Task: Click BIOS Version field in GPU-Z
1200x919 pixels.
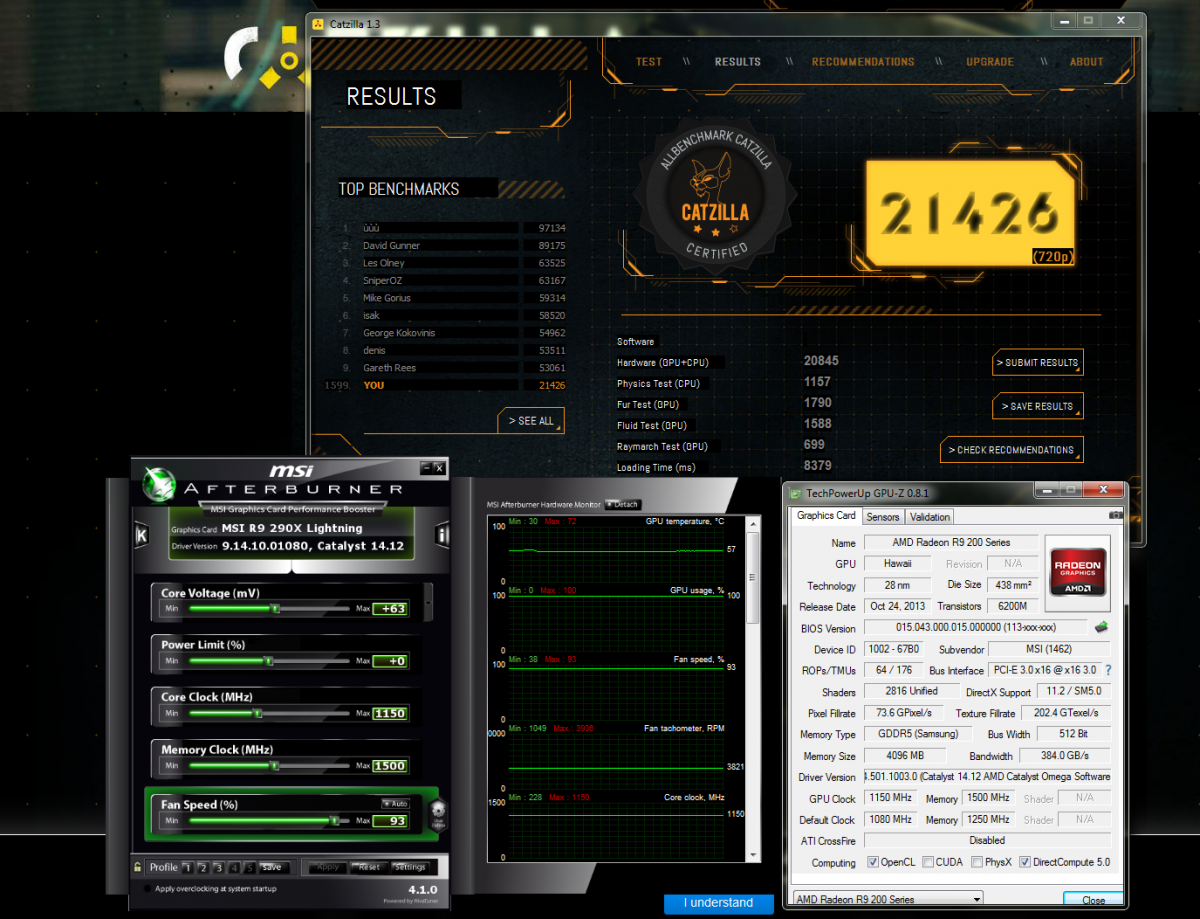Action: [x=976, y=628]
